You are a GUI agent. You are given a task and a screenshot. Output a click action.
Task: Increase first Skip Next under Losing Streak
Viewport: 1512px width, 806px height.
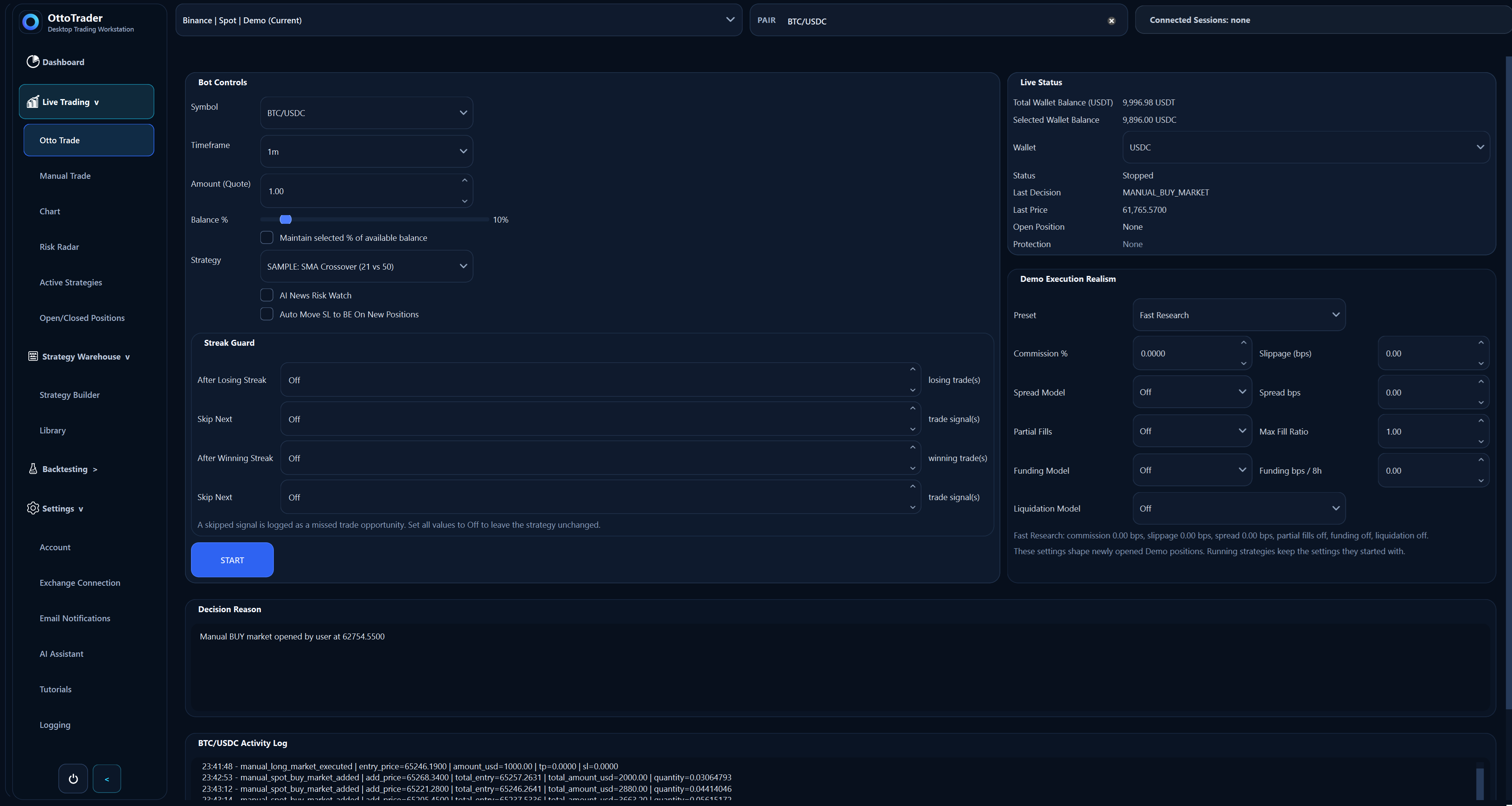point(913,408)
